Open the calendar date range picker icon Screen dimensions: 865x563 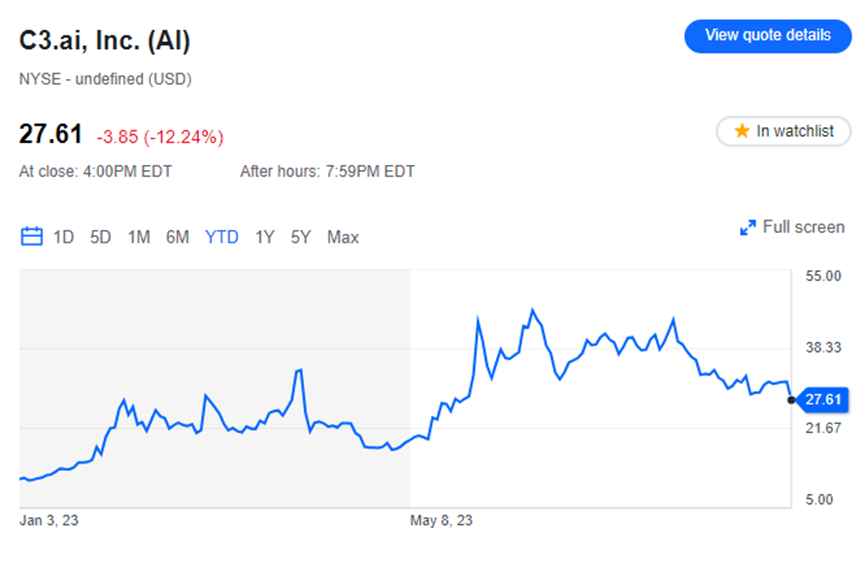coord(32,237)
